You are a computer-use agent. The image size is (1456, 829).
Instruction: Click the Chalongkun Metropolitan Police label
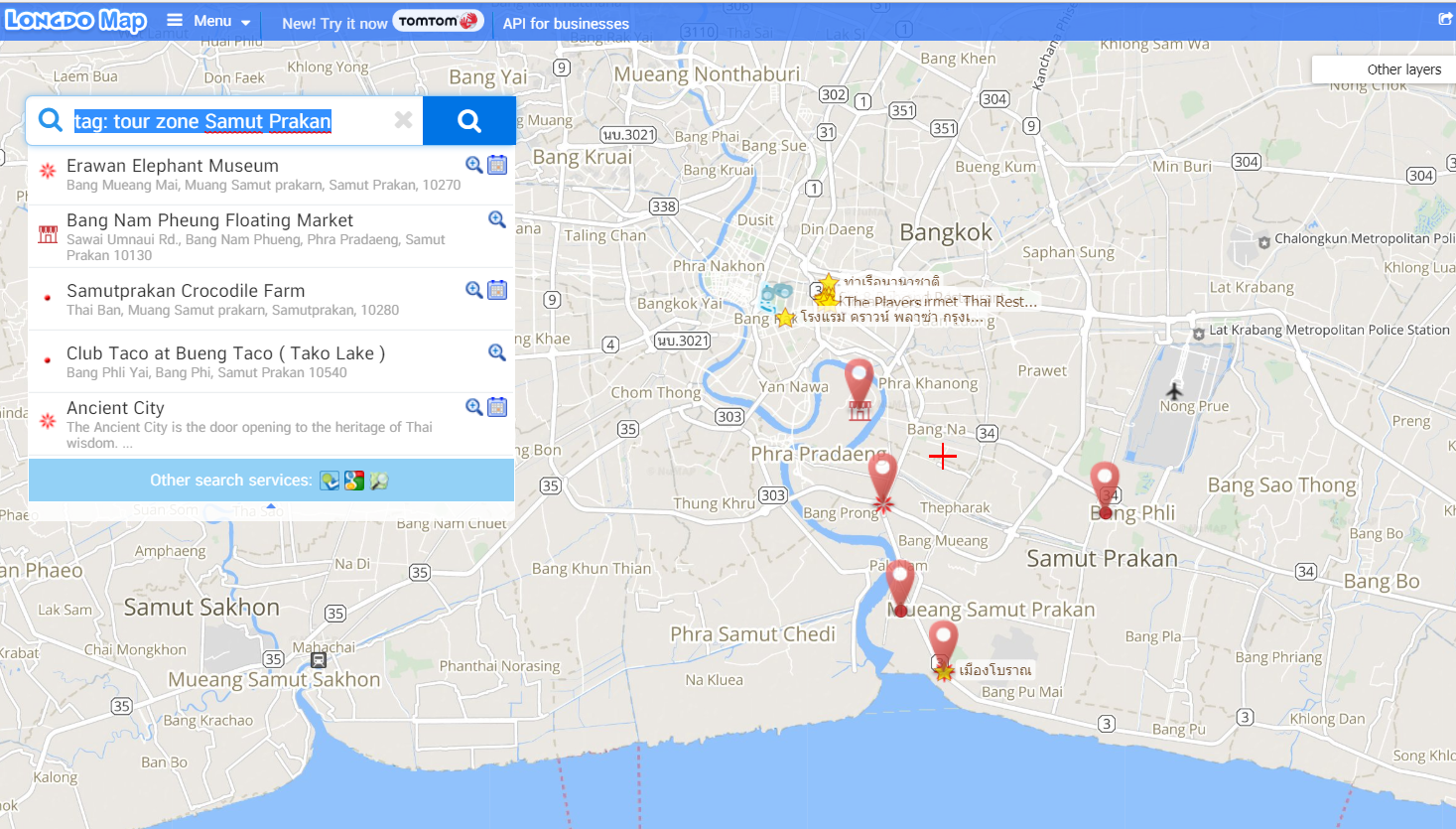1365,238
